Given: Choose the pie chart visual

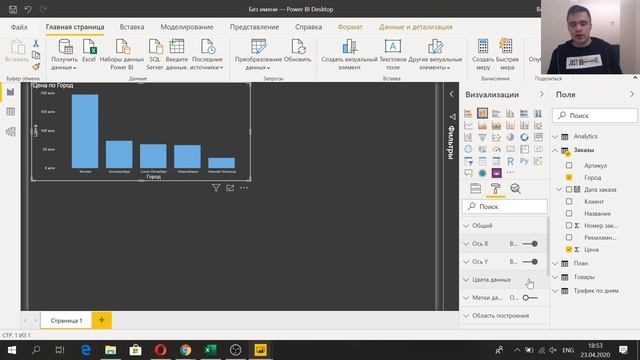Looking at the screenshot, I should pos(510,137).
